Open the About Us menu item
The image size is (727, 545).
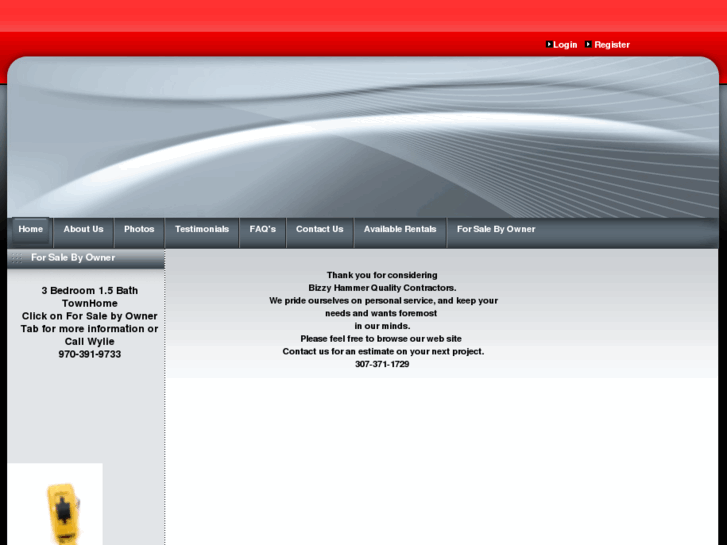(x=83, y=231)
